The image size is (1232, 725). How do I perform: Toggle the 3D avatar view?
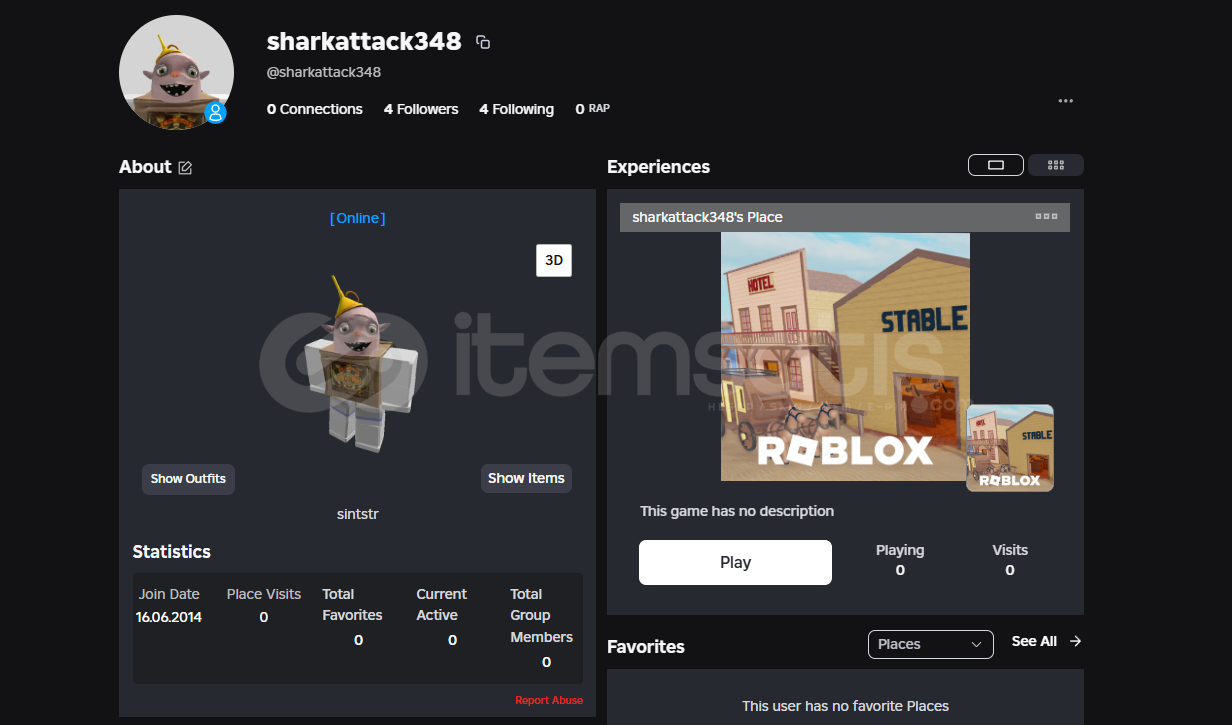pos(554,260)
